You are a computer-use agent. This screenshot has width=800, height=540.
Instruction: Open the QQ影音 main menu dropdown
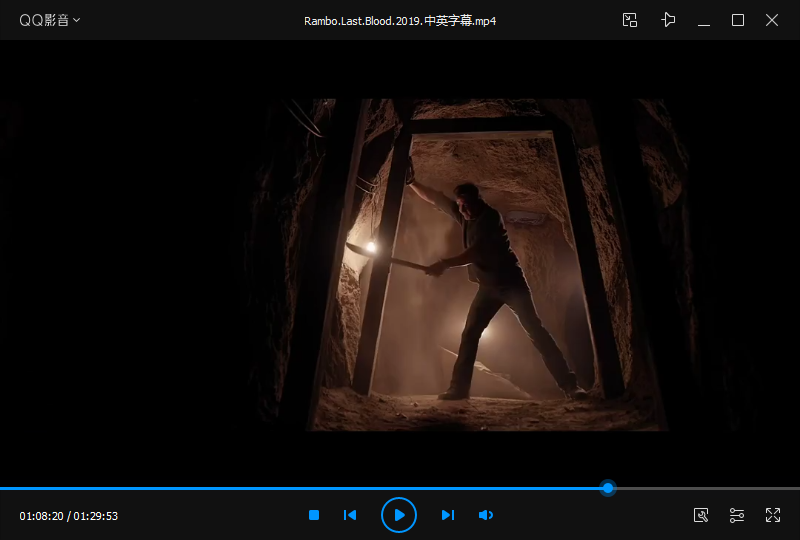point(49,20)
